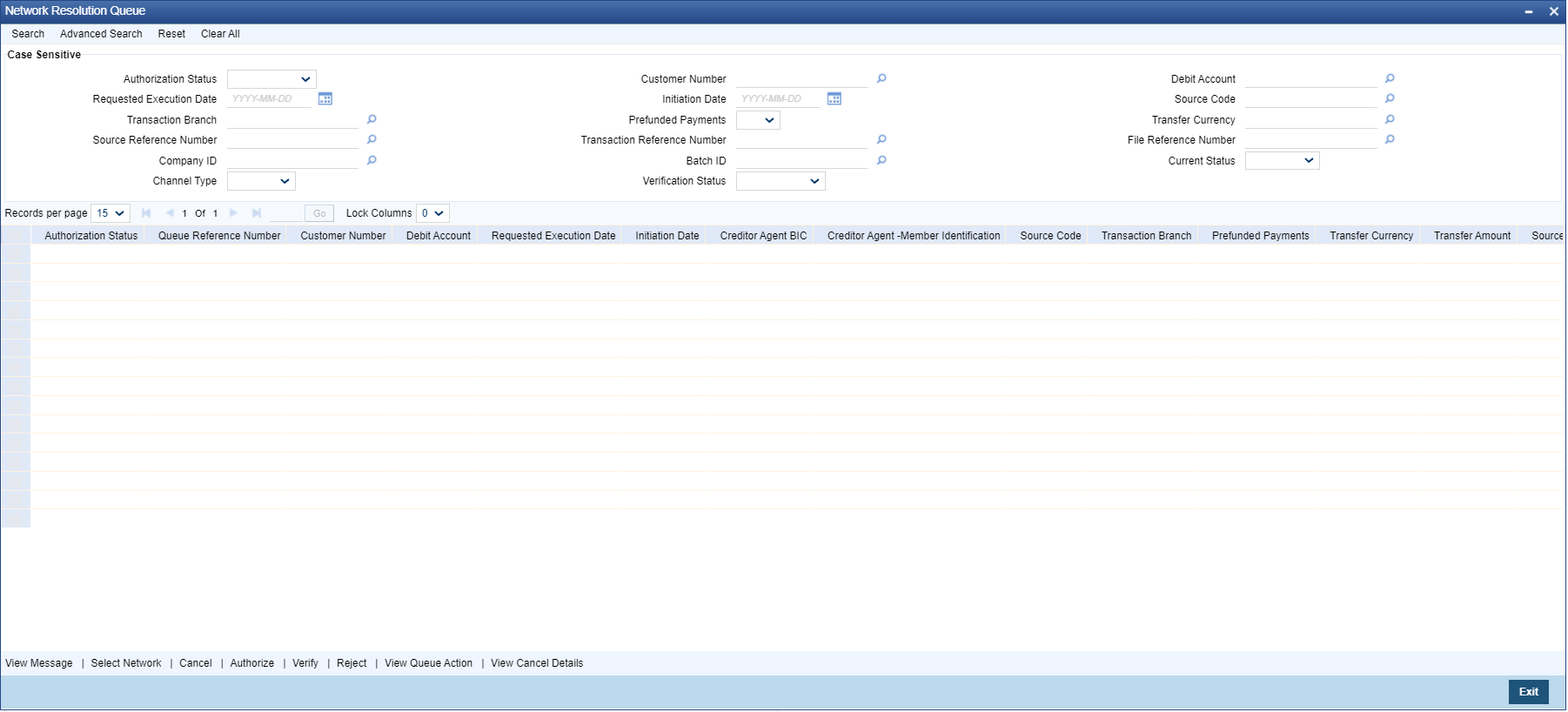This screenshot has width=1568, height=712.
Task: Focus the Batch ID input field
Action: tap(801, 161)
